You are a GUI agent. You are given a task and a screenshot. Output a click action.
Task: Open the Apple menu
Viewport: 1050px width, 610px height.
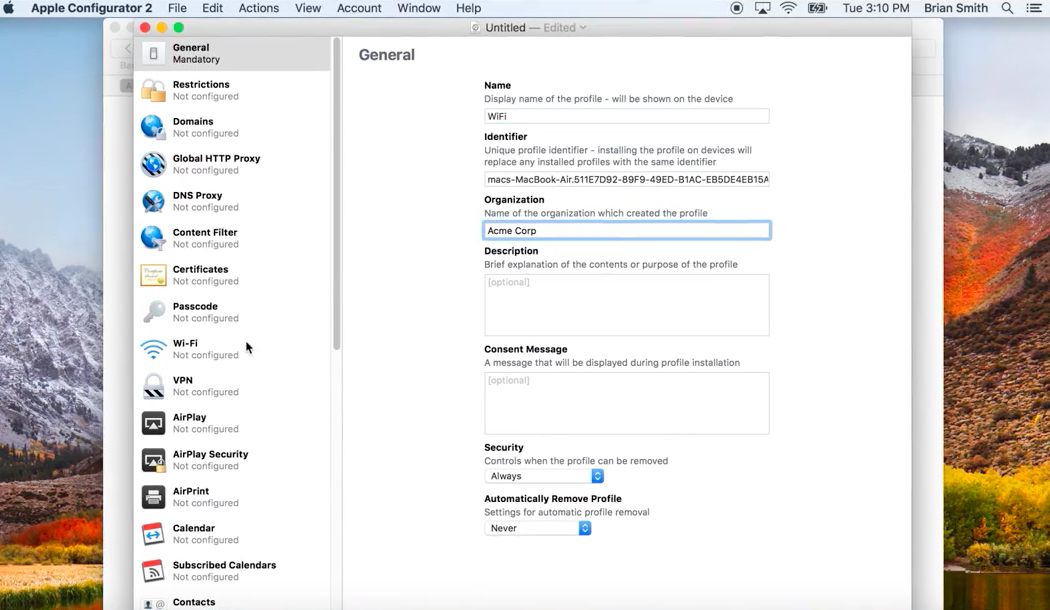(9, 8)
